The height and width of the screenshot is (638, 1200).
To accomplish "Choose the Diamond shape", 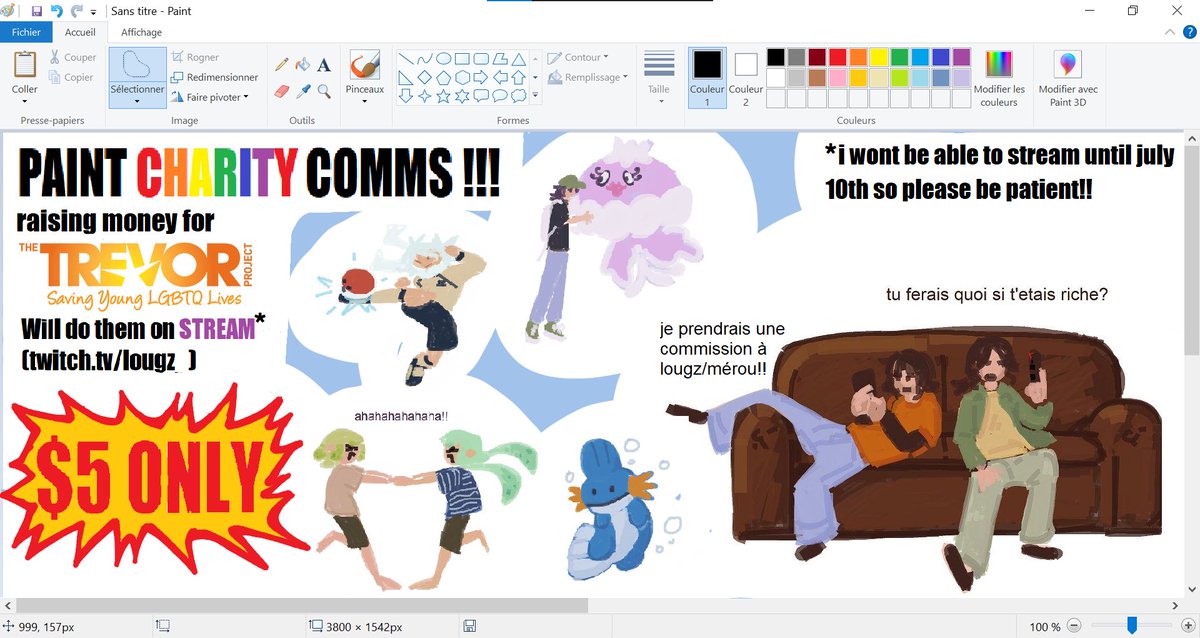I will click(x=425, y=77).
